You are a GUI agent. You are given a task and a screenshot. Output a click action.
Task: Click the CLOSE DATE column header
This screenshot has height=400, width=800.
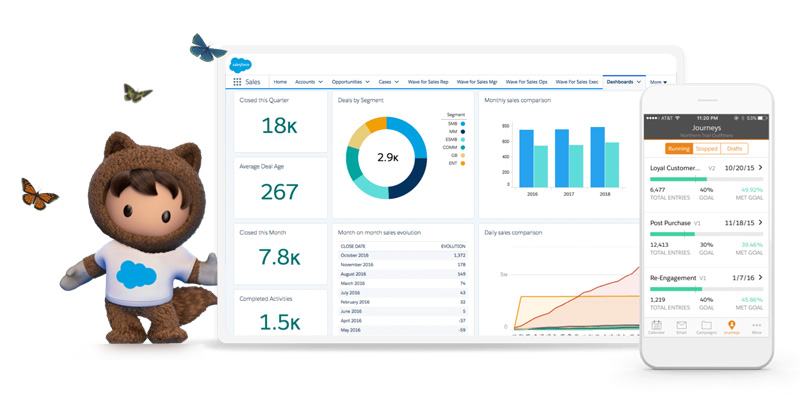[x=351, y=246]
